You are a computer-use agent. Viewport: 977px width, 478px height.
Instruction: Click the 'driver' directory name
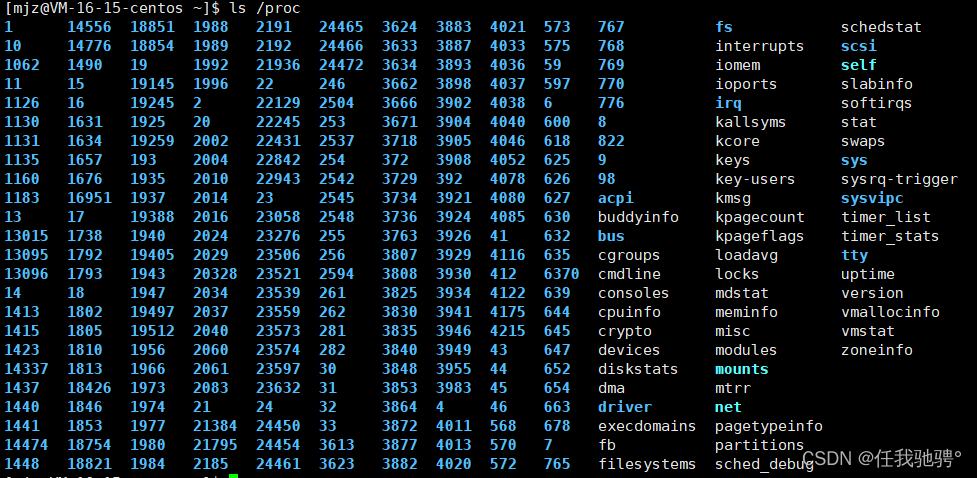[625, 407]
